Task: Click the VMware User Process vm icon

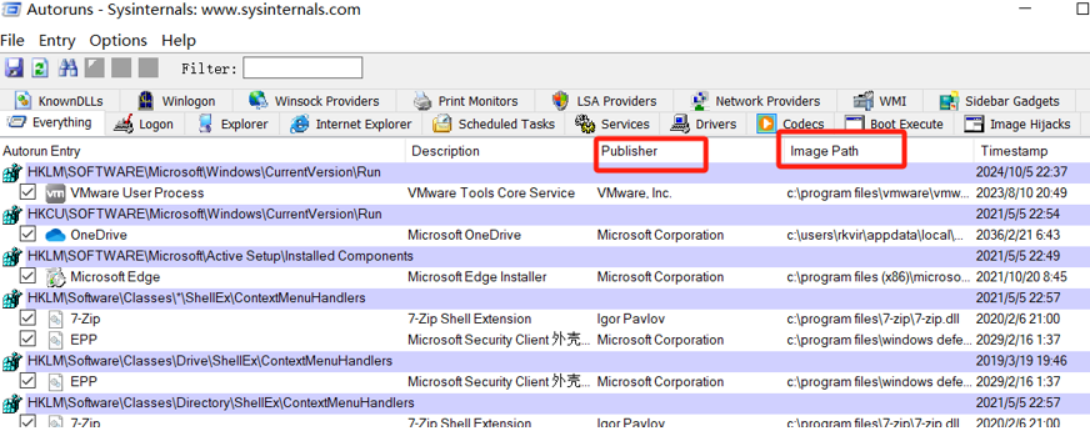Action: point(55,193)
